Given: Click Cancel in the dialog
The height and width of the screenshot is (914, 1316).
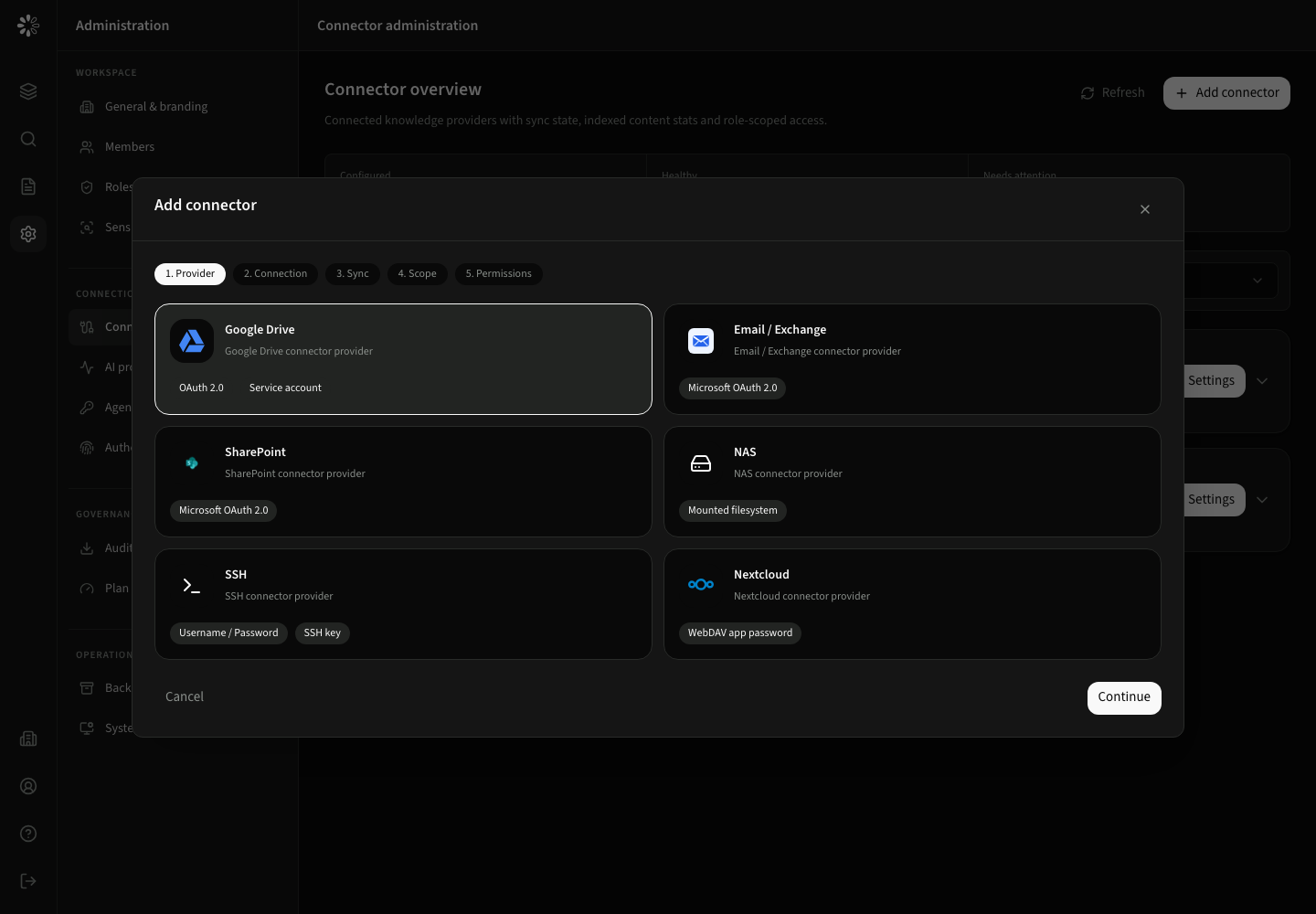Looking at the screenshot, I should click(185, 696).
